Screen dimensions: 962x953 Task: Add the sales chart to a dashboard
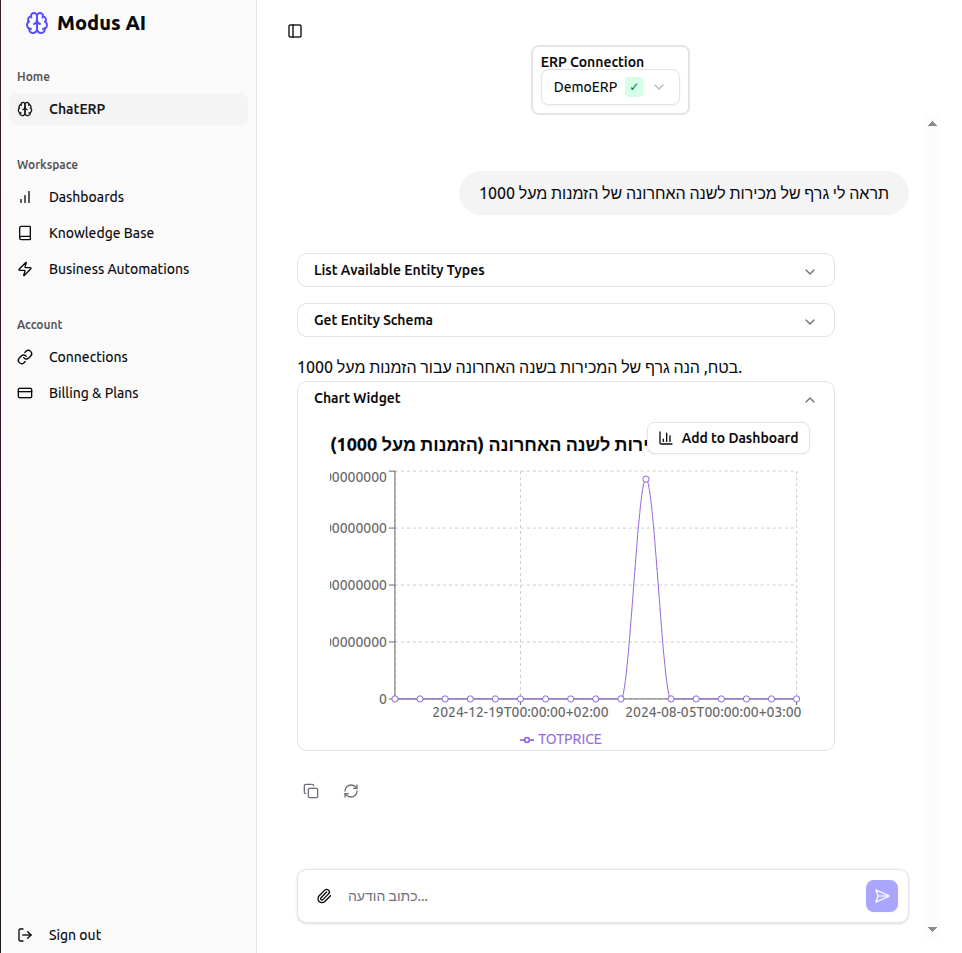tap(728, 438)
